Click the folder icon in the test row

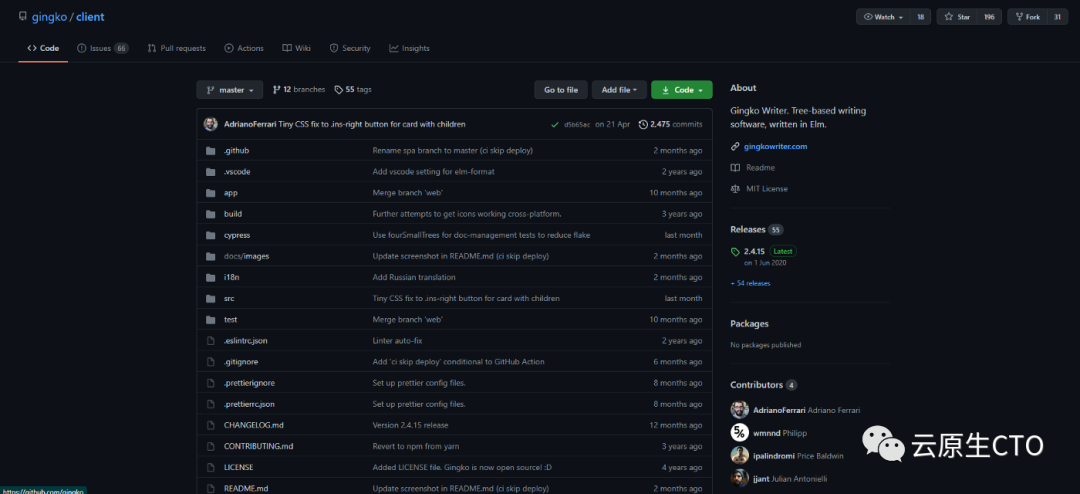pyautogui.click(x=211, y=320)
